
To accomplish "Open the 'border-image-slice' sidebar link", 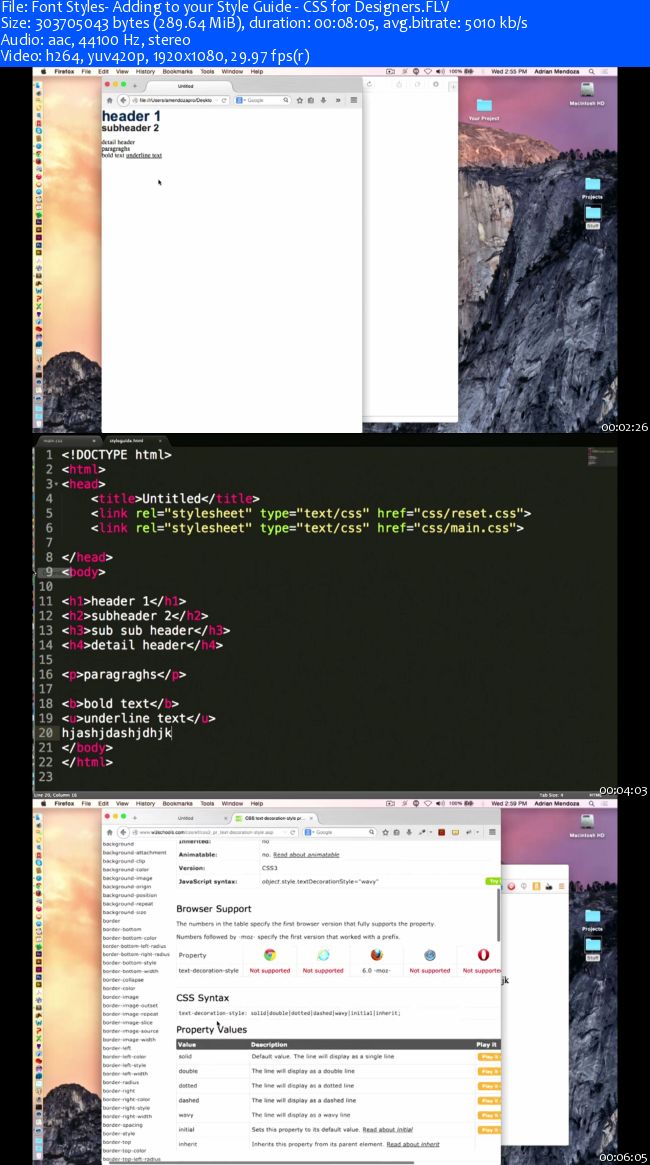I will coord(127,1022).
